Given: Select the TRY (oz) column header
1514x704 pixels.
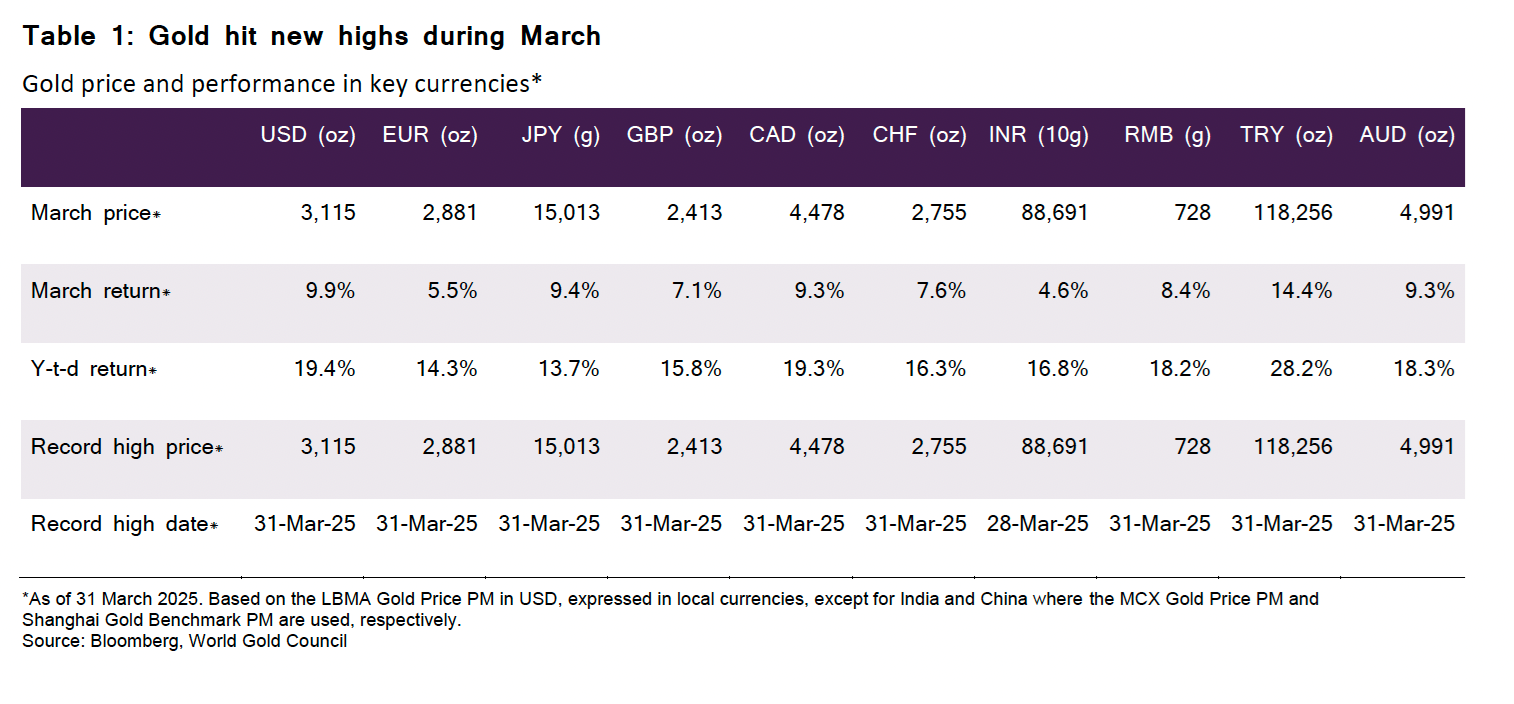Looking at the screenshot, I should pos(1286,136).
